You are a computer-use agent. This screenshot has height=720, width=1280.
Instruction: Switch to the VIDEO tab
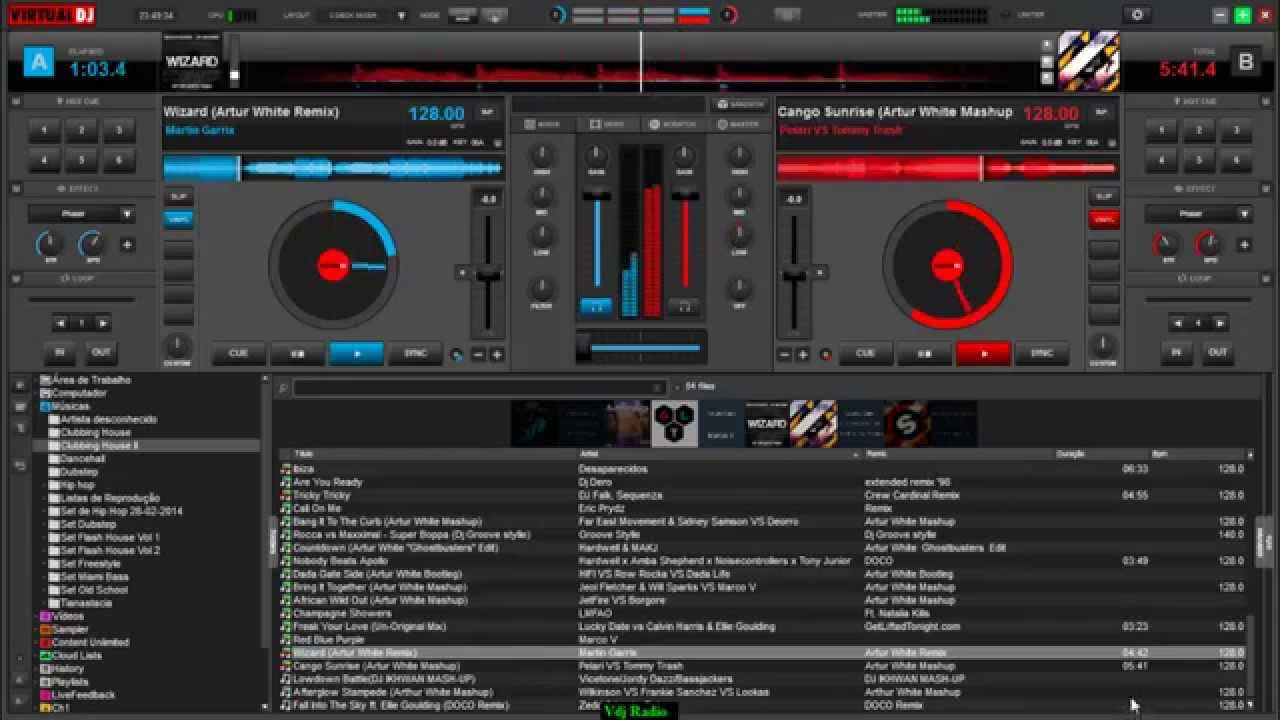pos(606,124)
